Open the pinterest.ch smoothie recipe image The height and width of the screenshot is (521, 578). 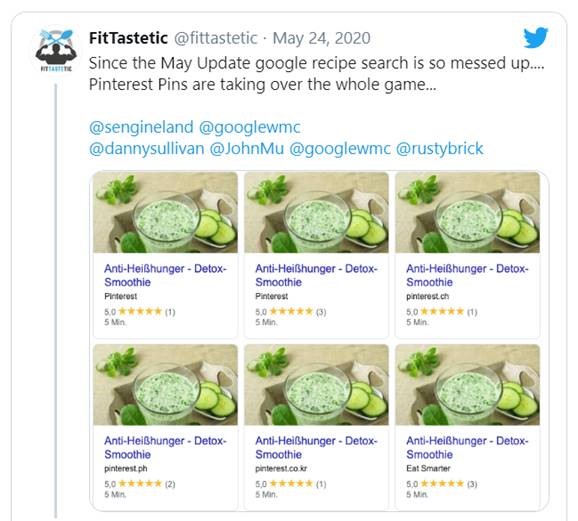pos(467,212)
